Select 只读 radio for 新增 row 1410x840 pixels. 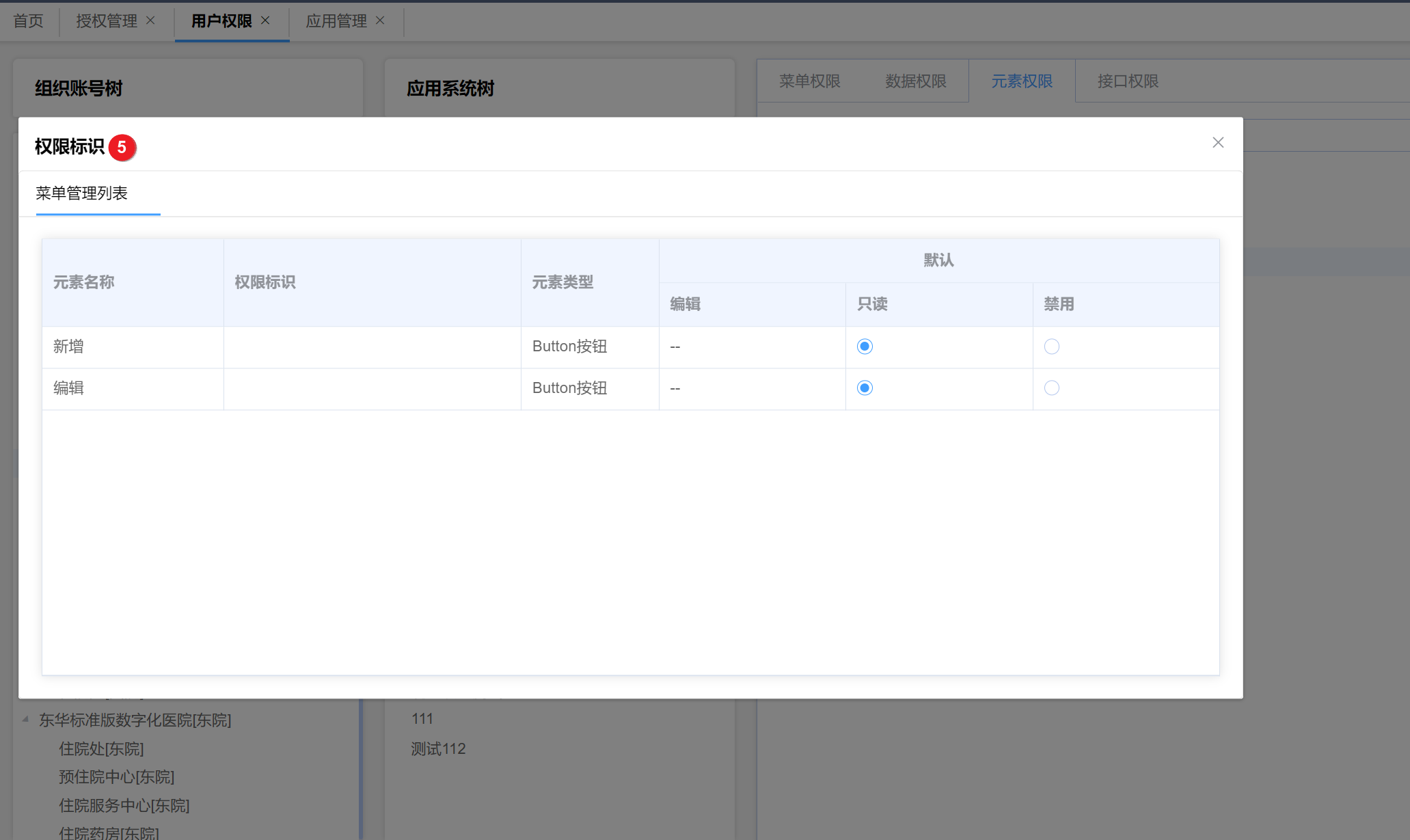pyautogui.click(x=865, y=347)
